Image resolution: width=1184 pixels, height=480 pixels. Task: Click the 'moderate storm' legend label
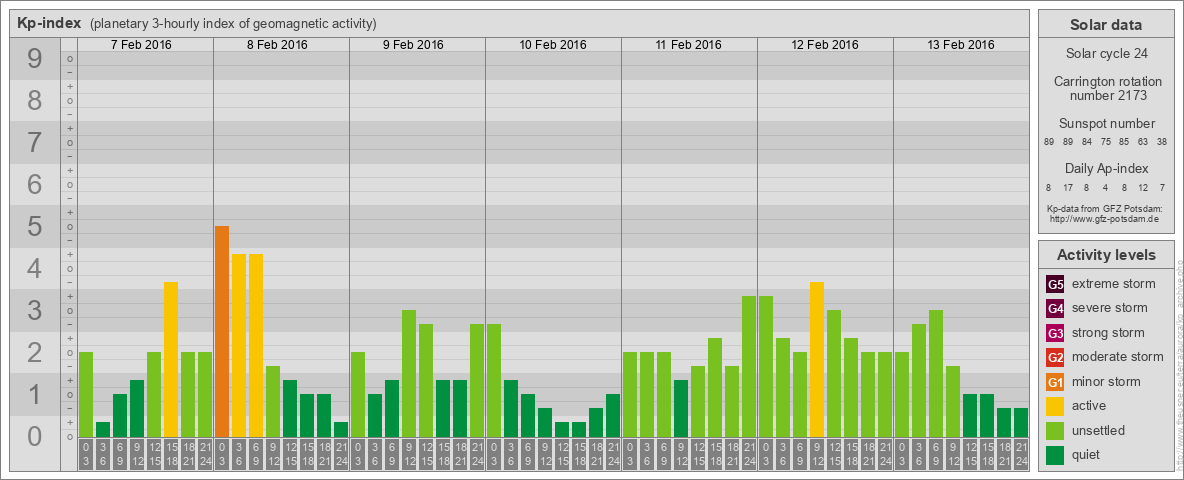tap(1118, 357)
